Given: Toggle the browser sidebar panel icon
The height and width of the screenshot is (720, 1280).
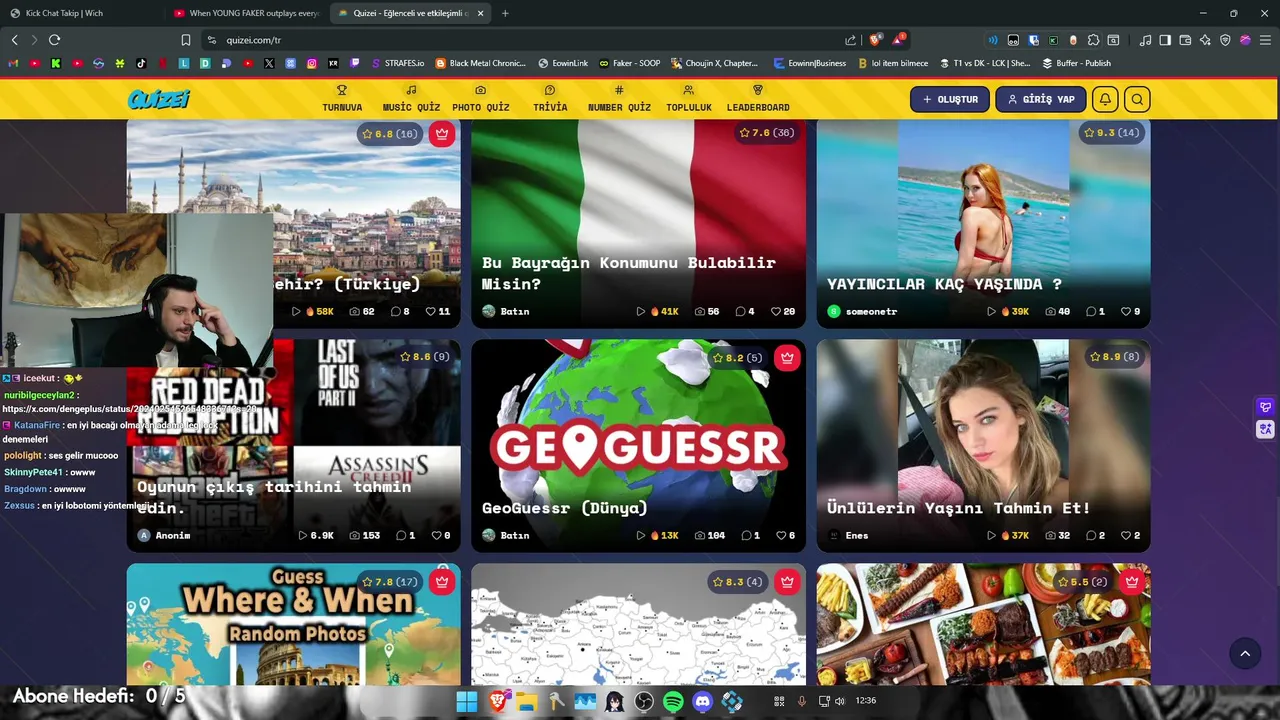Looking at the screenshot, I should 1165,40.
